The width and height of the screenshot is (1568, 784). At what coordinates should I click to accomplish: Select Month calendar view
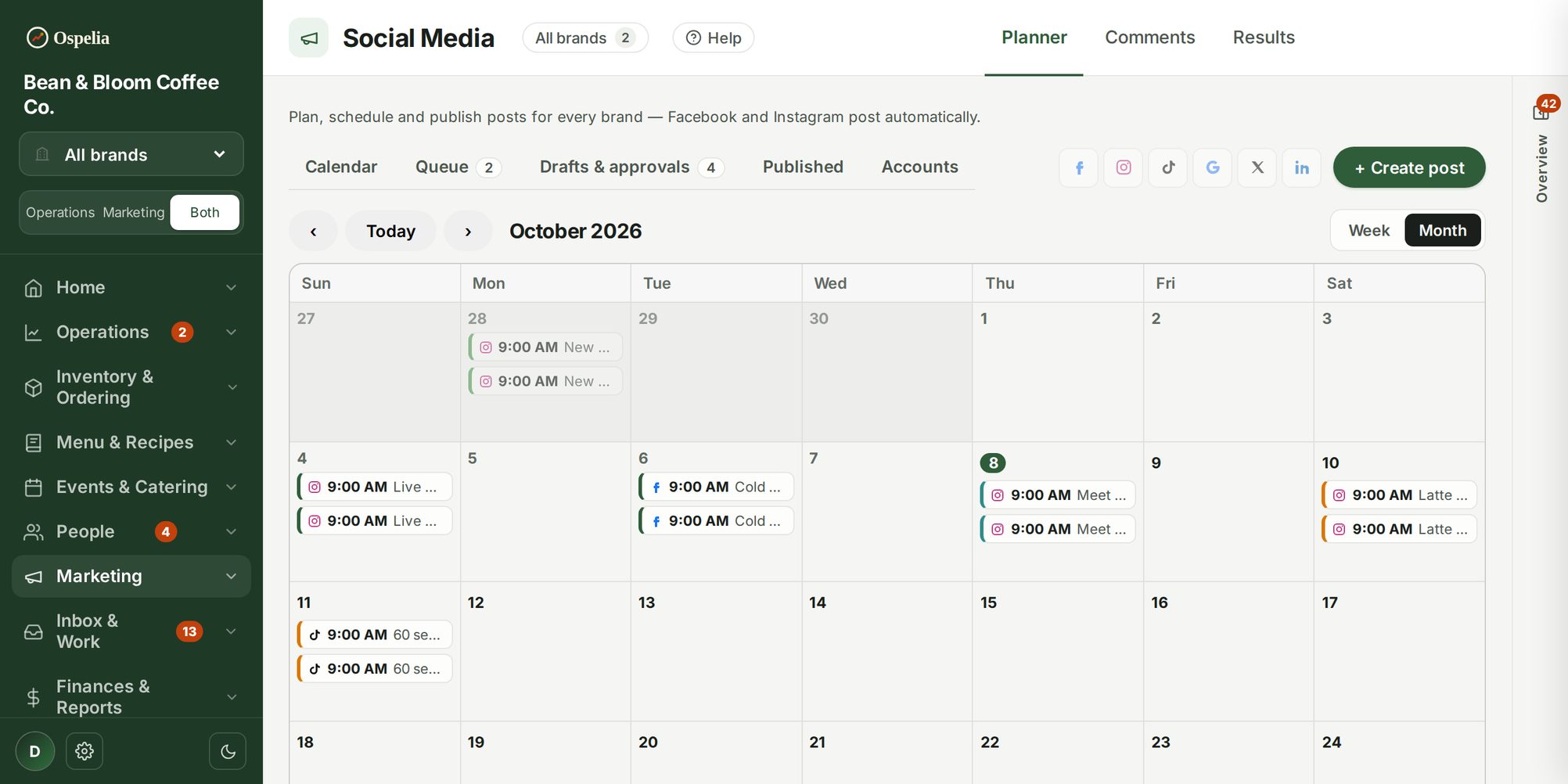point(1443,231)
